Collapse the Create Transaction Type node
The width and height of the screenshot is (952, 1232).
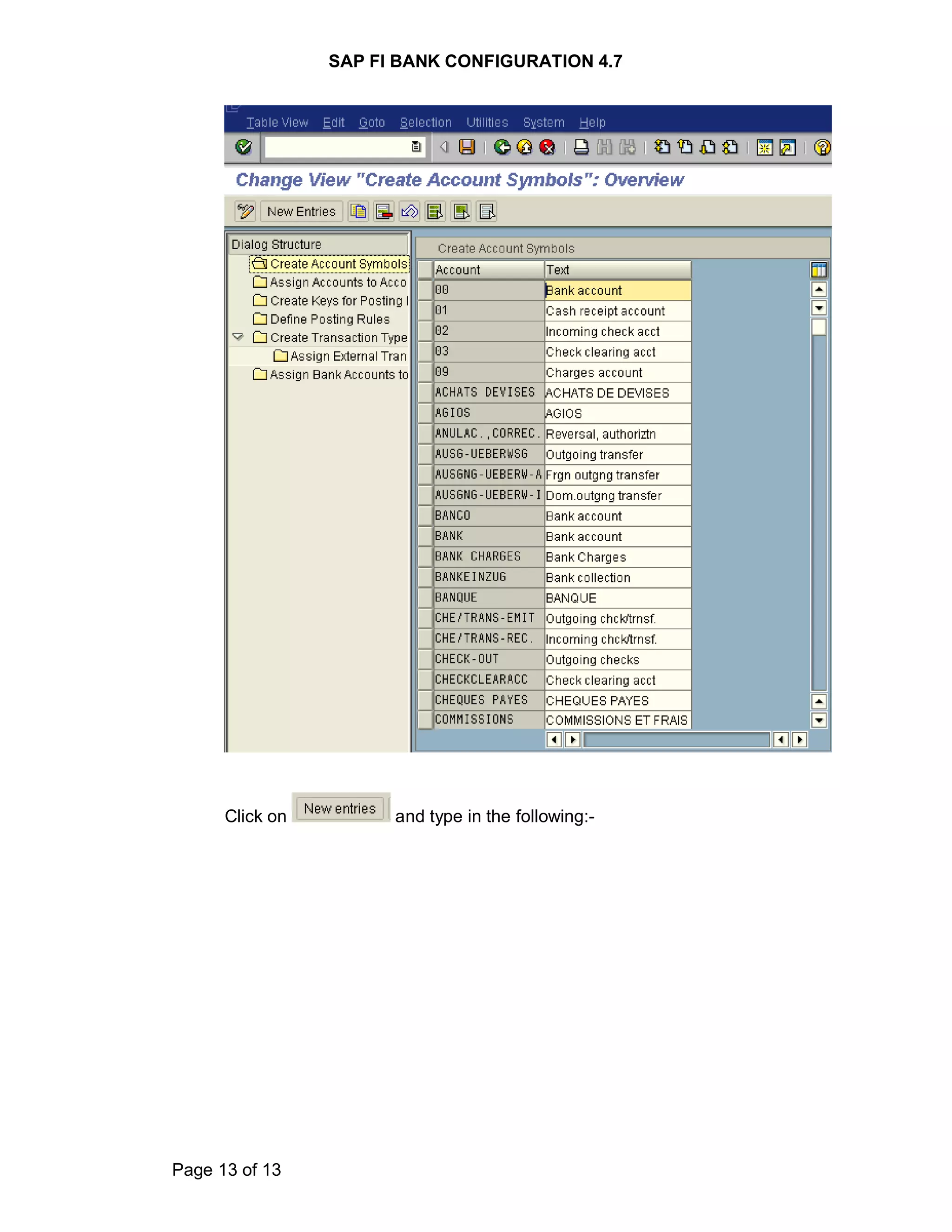pos(238,337)
